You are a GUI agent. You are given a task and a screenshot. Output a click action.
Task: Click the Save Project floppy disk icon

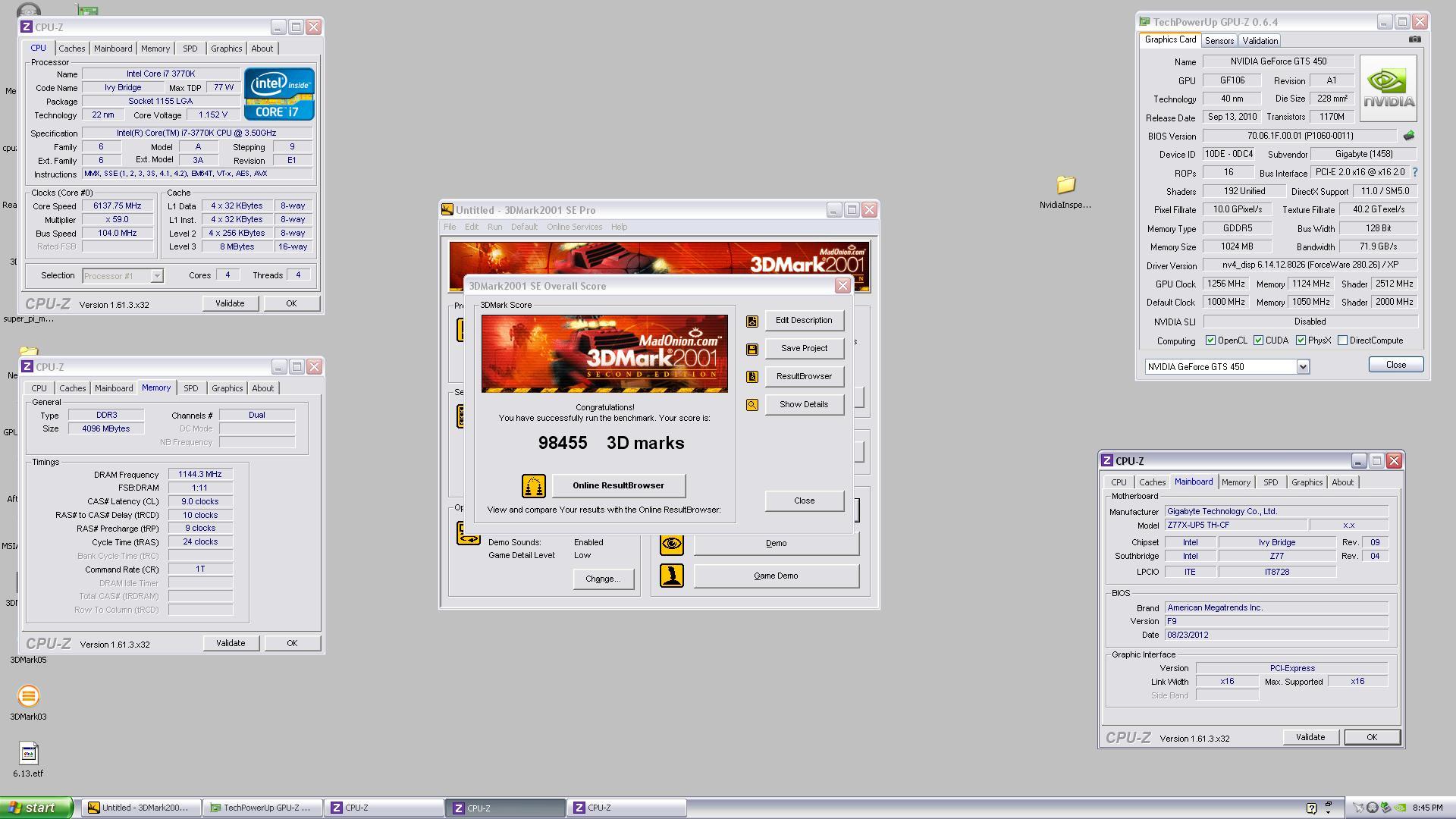[x=752, y=350]
